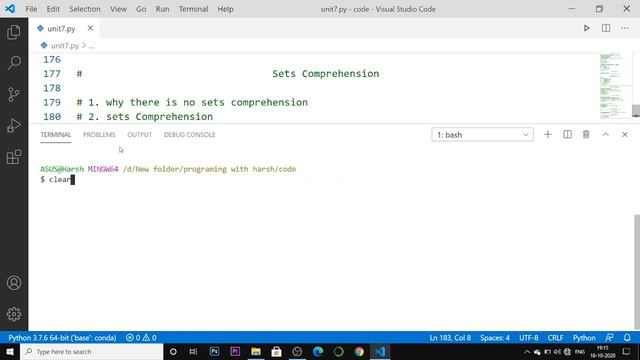Close the terminal panel

tap(625, 134)
